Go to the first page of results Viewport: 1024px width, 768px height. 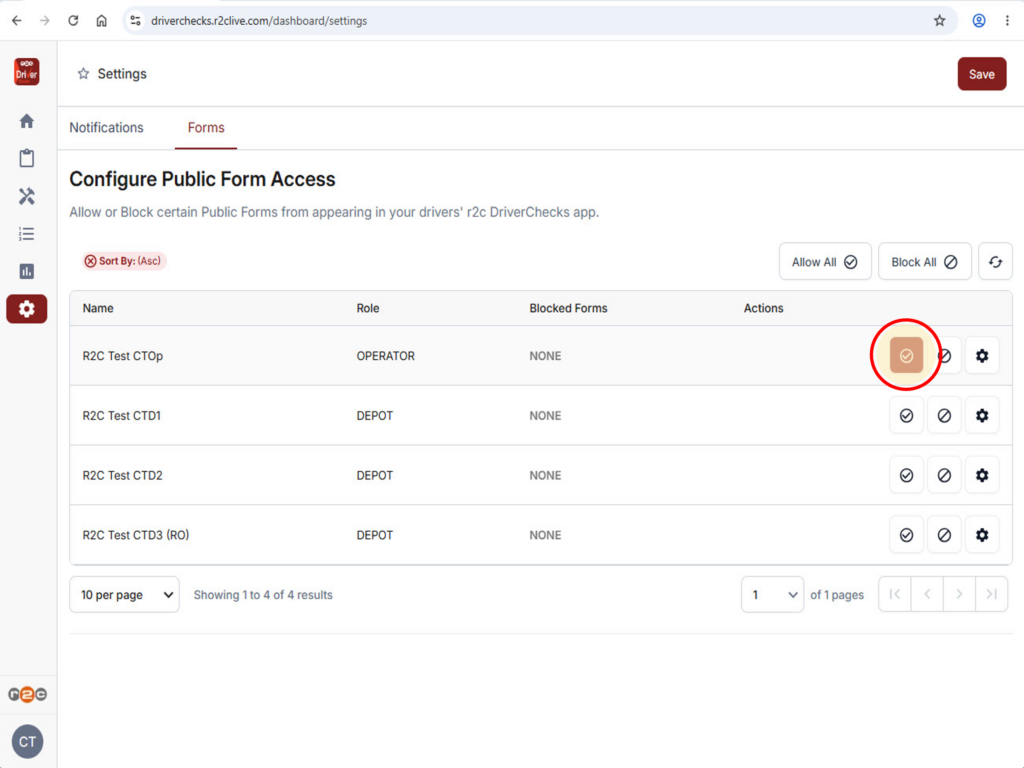[x=895, y=594]
